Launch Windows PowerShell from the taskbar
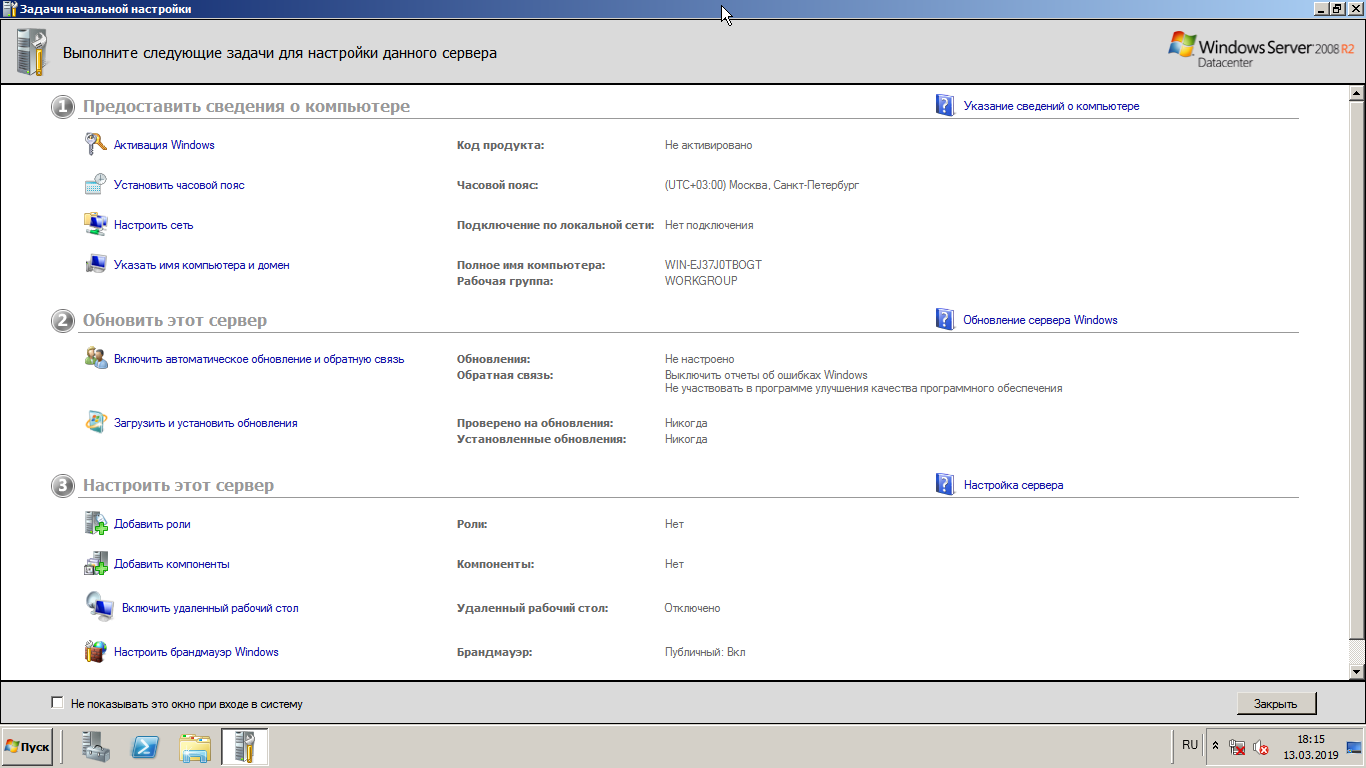Viewport: 1366px width, 768px height. pyautogui.click(x=146, y=747)
